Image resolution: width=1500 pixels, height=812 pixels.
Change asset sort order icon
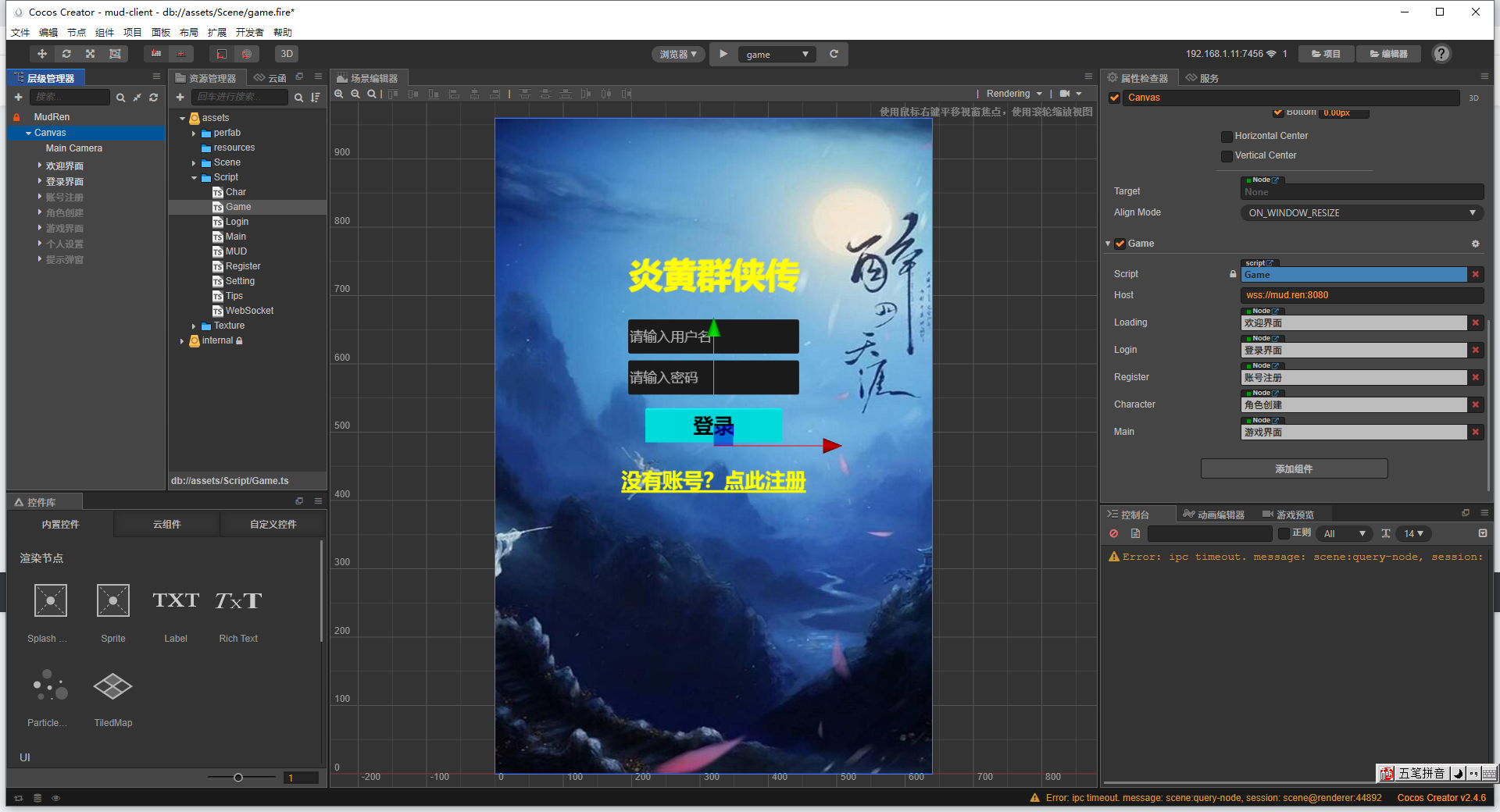[316, 97]
